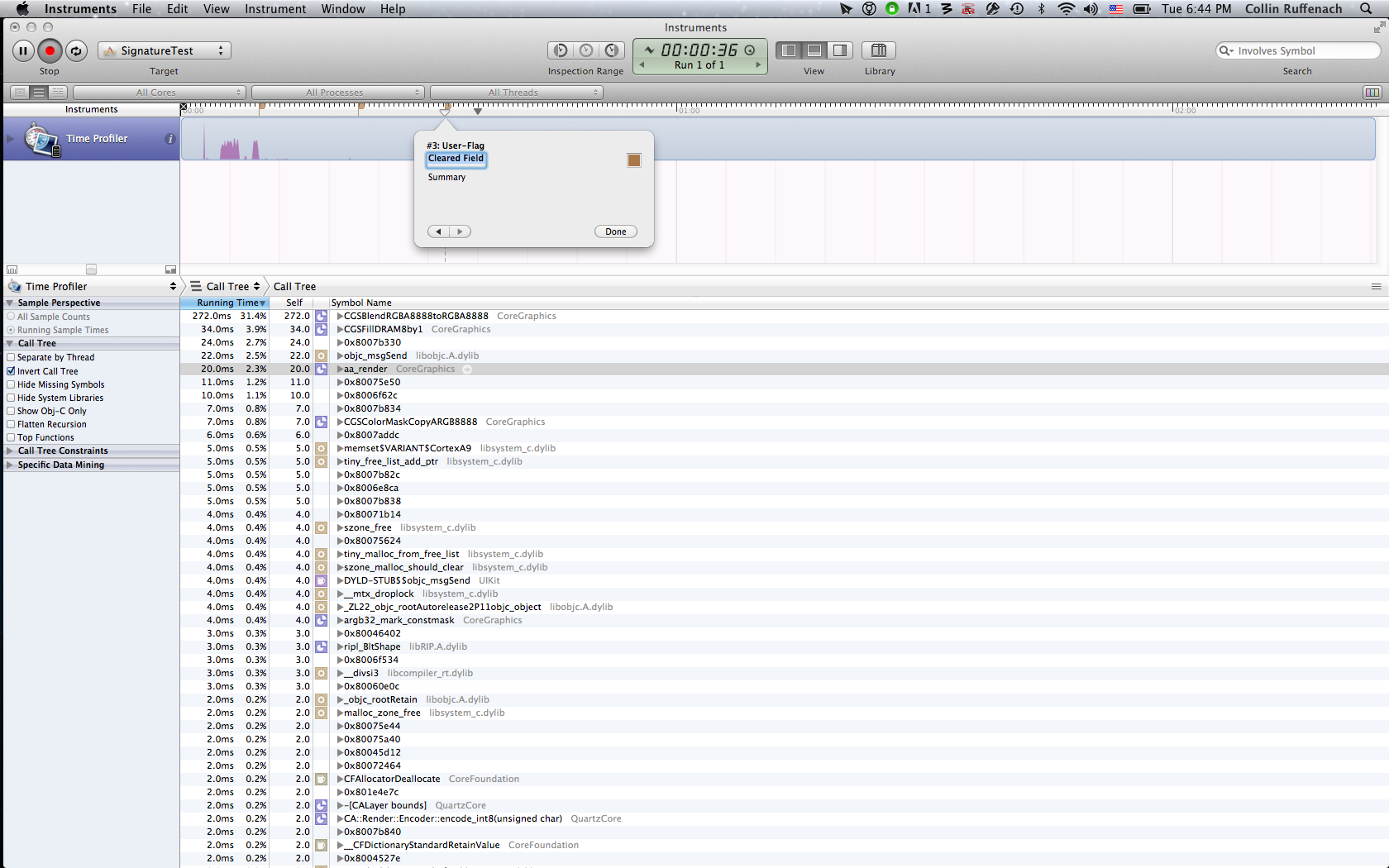Collapse Sample Perspective section

pyautogui.click(x=10, y=303)
